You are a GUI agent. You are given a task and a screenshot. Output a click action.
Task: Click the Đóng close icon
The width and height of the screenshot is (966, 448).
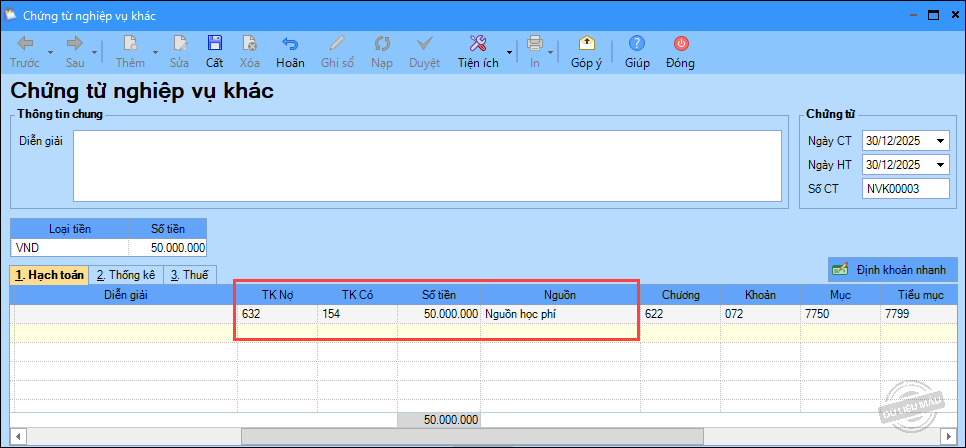click(x=681, y=44)
